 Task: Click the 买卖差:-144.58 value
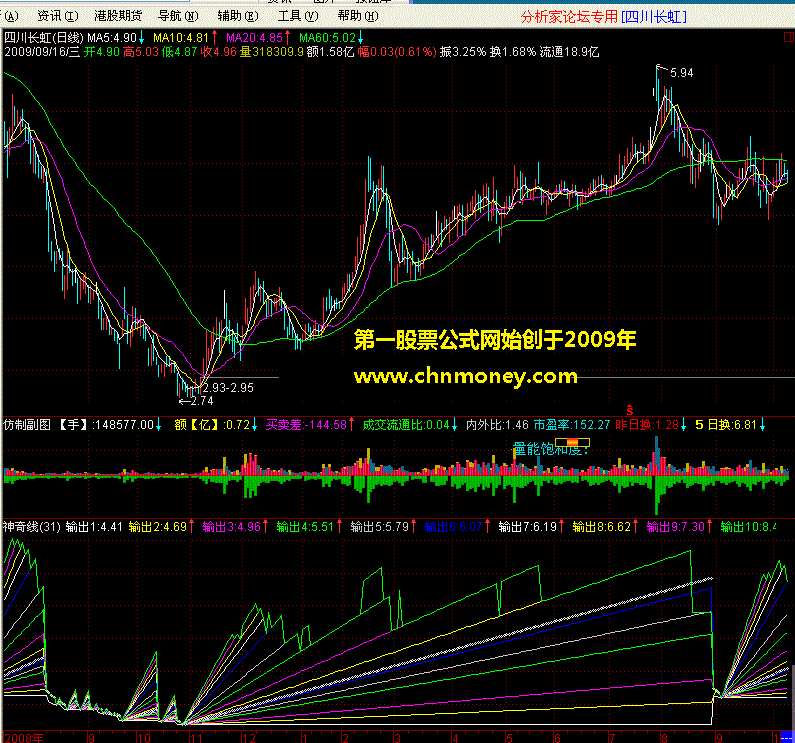pyautogui.click(x=306, y=424)
